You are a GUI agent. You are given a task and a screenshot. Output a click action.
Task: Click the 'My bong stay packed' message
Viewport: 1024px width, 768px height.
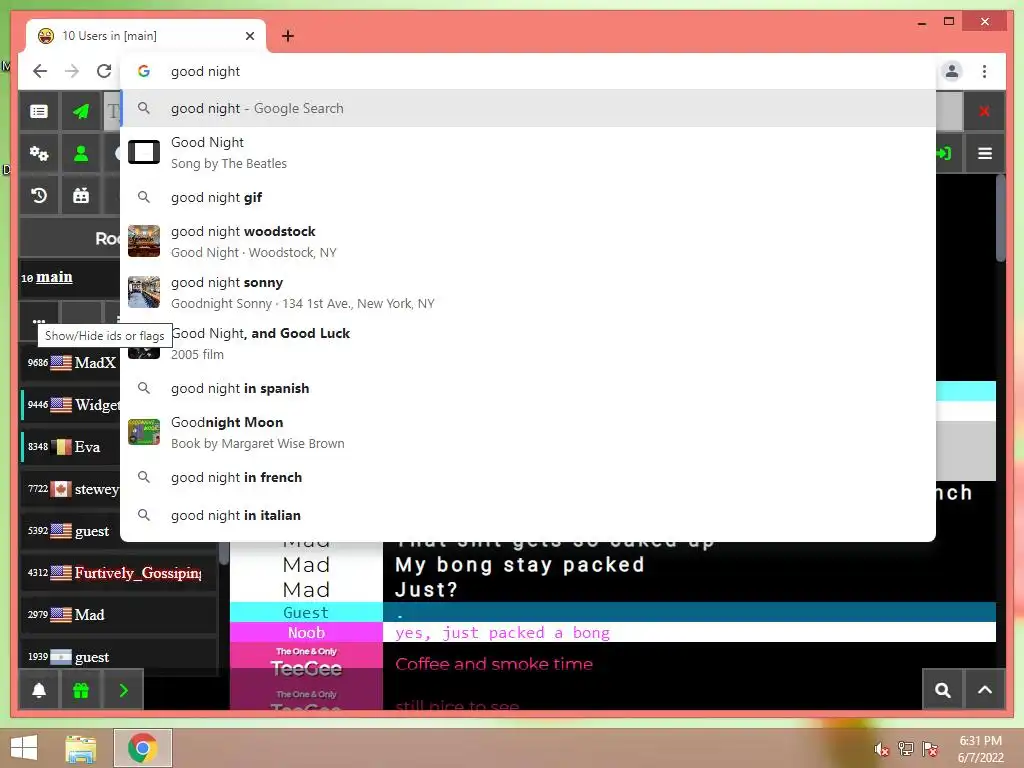(520, 564)
